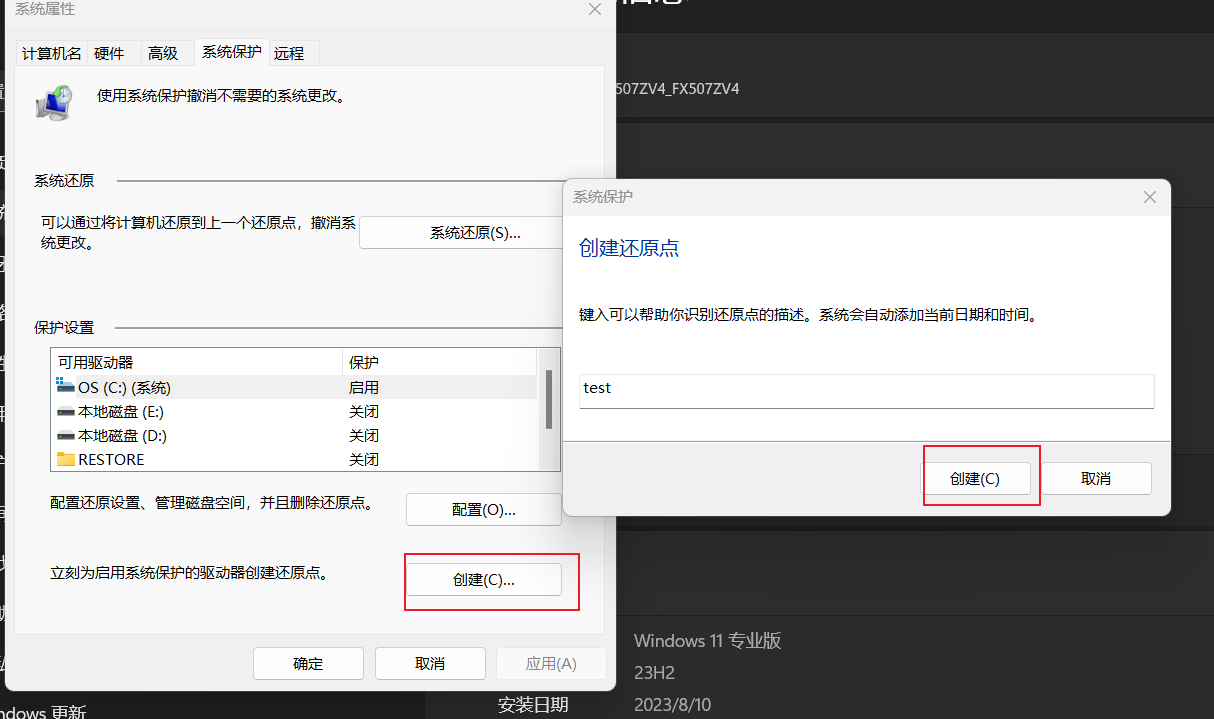
Task: Click 取消 in System Properties window
Action: (x=429, y=664)
